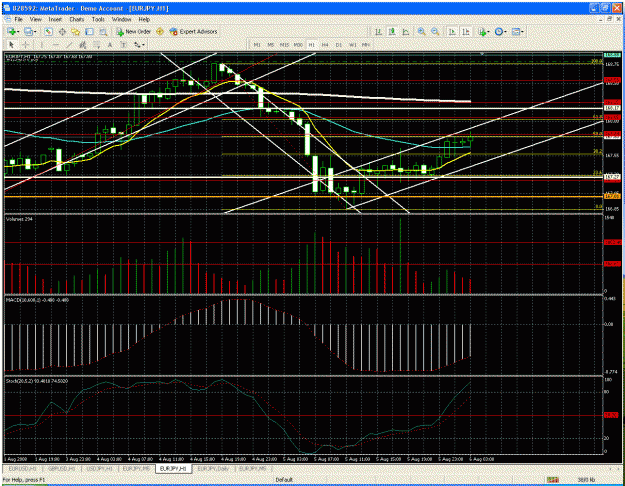Select the vertical line drawing tool
The image size is (625, 486).
(42, 45)
